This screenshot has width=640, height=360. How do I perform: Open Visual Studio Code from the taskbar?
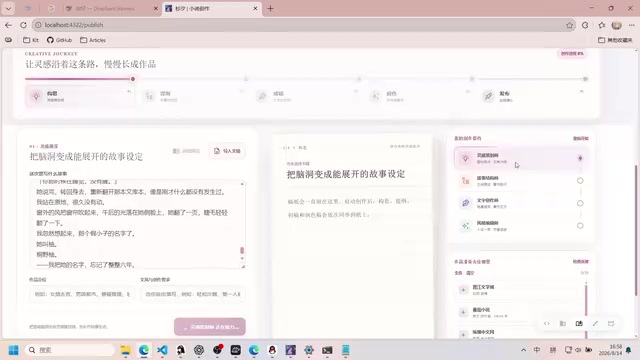coord(162,350)
